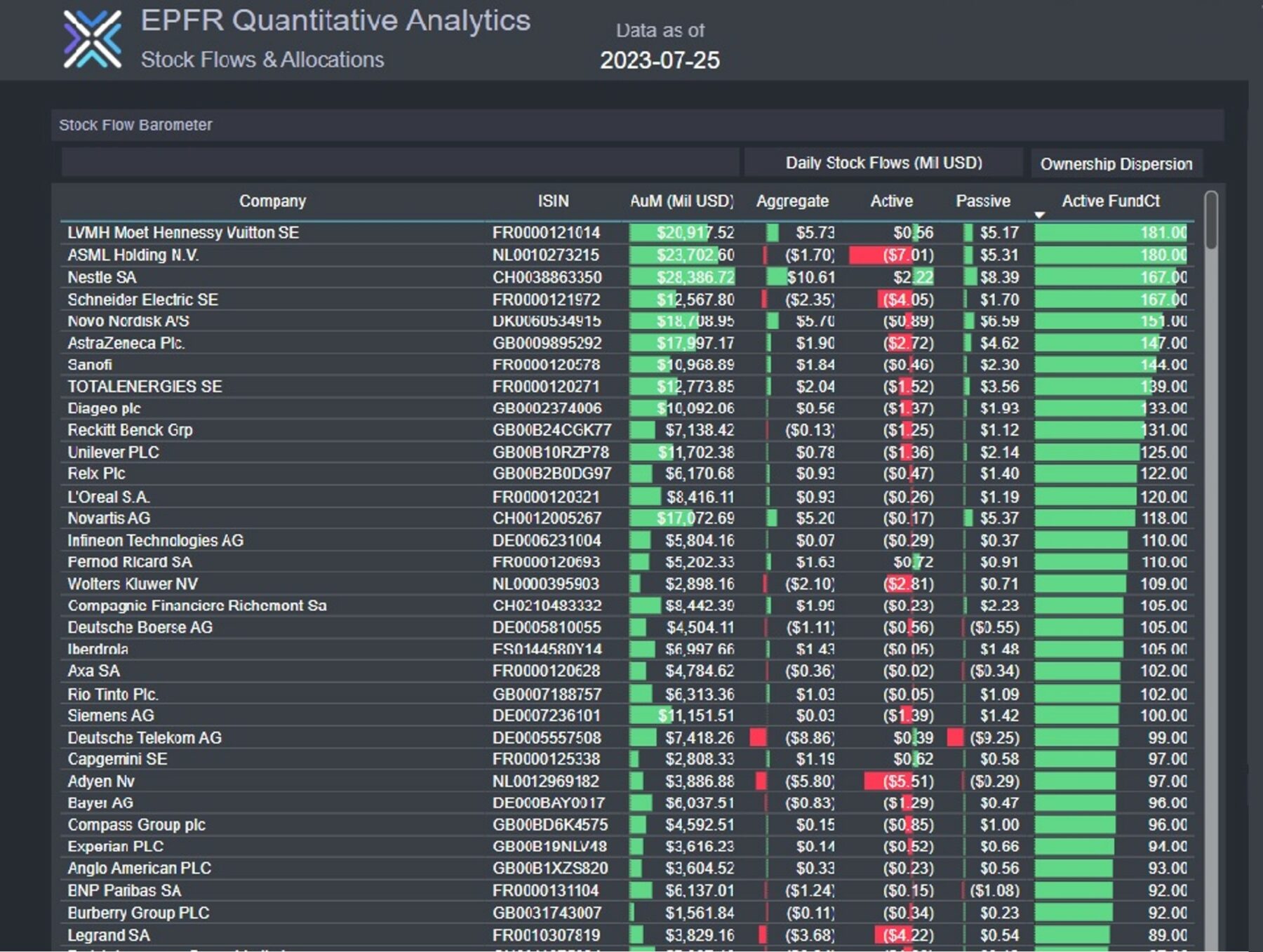Viewport: 1263px width, 952px height.
Task: Select TOTALENERGIES SE company name
Action: (145, 387)
